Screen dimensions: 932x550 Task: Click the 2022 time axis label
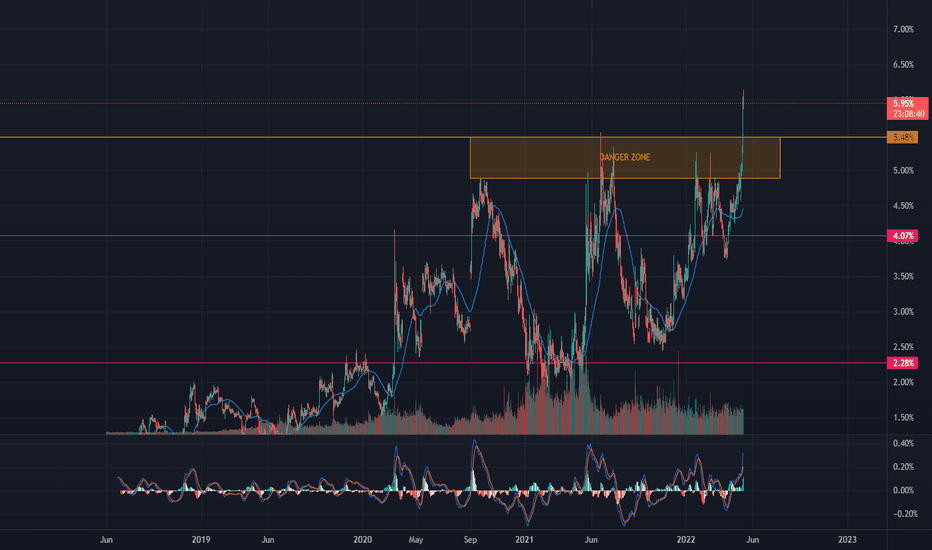(x=686, y=539)
